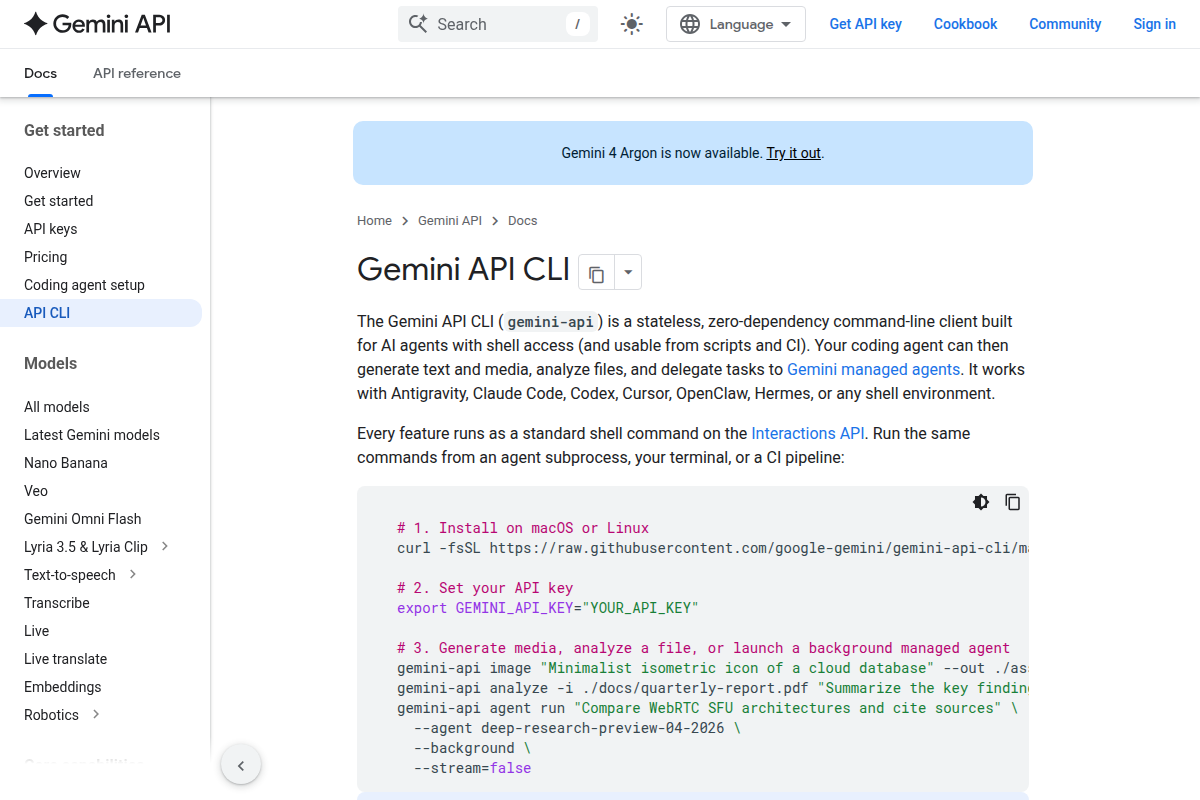Expand Lyria 3.5 & Lyria Clip chevron
Viewport: 1200px width, 800px height.
pyautogui.click(x=165, y=547)
